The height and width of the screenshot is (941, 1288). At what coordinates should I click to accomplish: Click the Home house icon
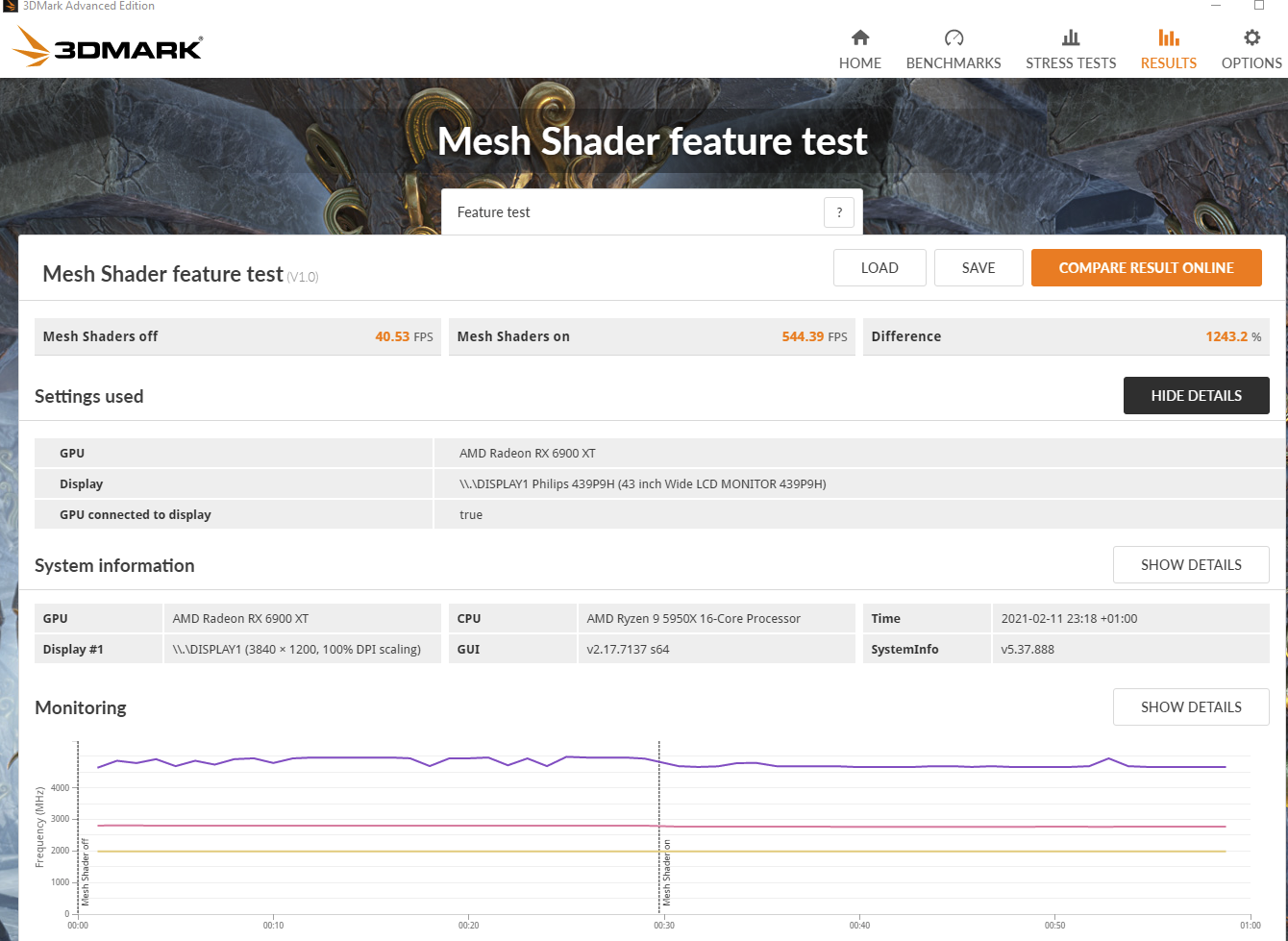tap(860, 37)
